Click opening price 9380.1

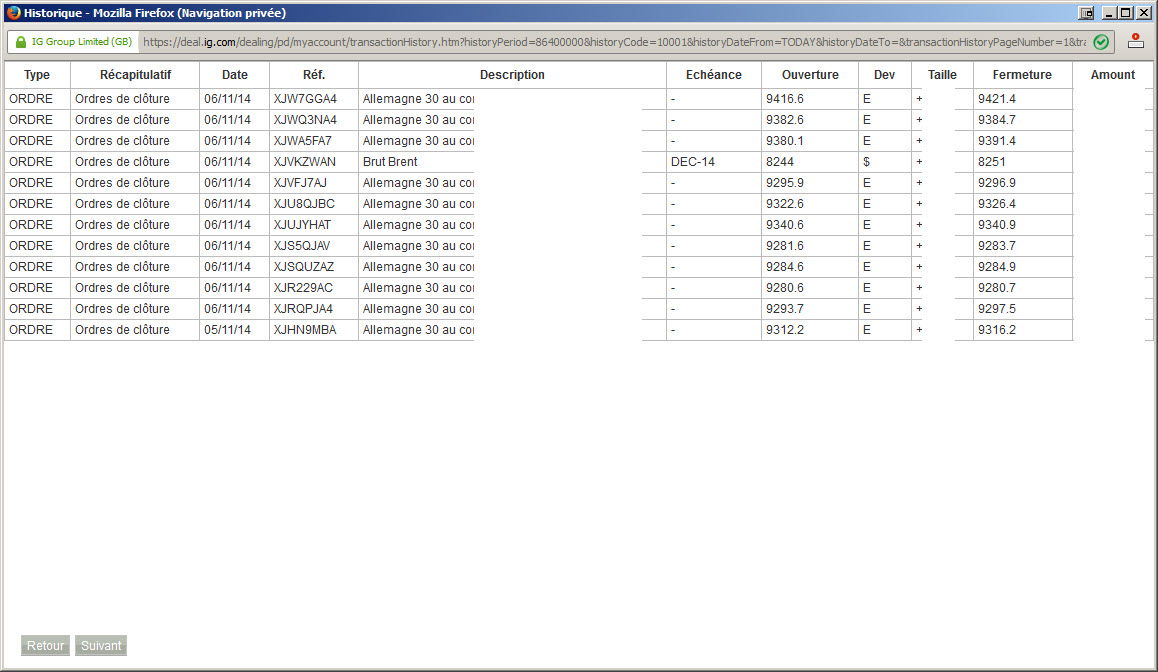[x=784, y=141]
